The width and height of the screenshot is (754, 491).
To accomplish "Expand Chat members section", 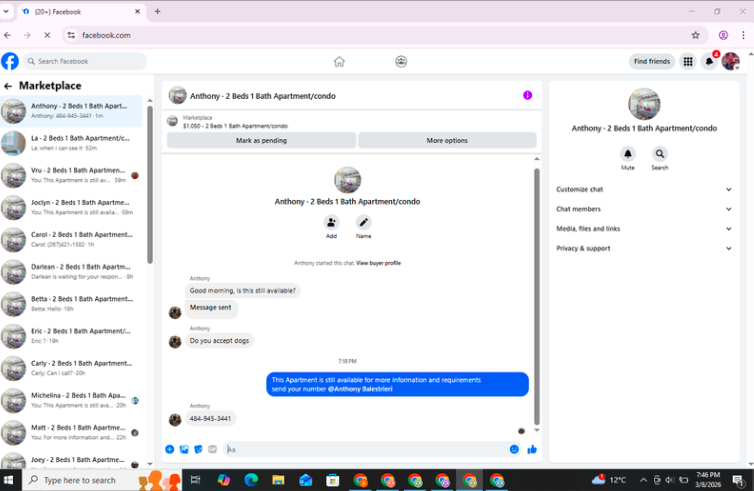I will (644, 209).
